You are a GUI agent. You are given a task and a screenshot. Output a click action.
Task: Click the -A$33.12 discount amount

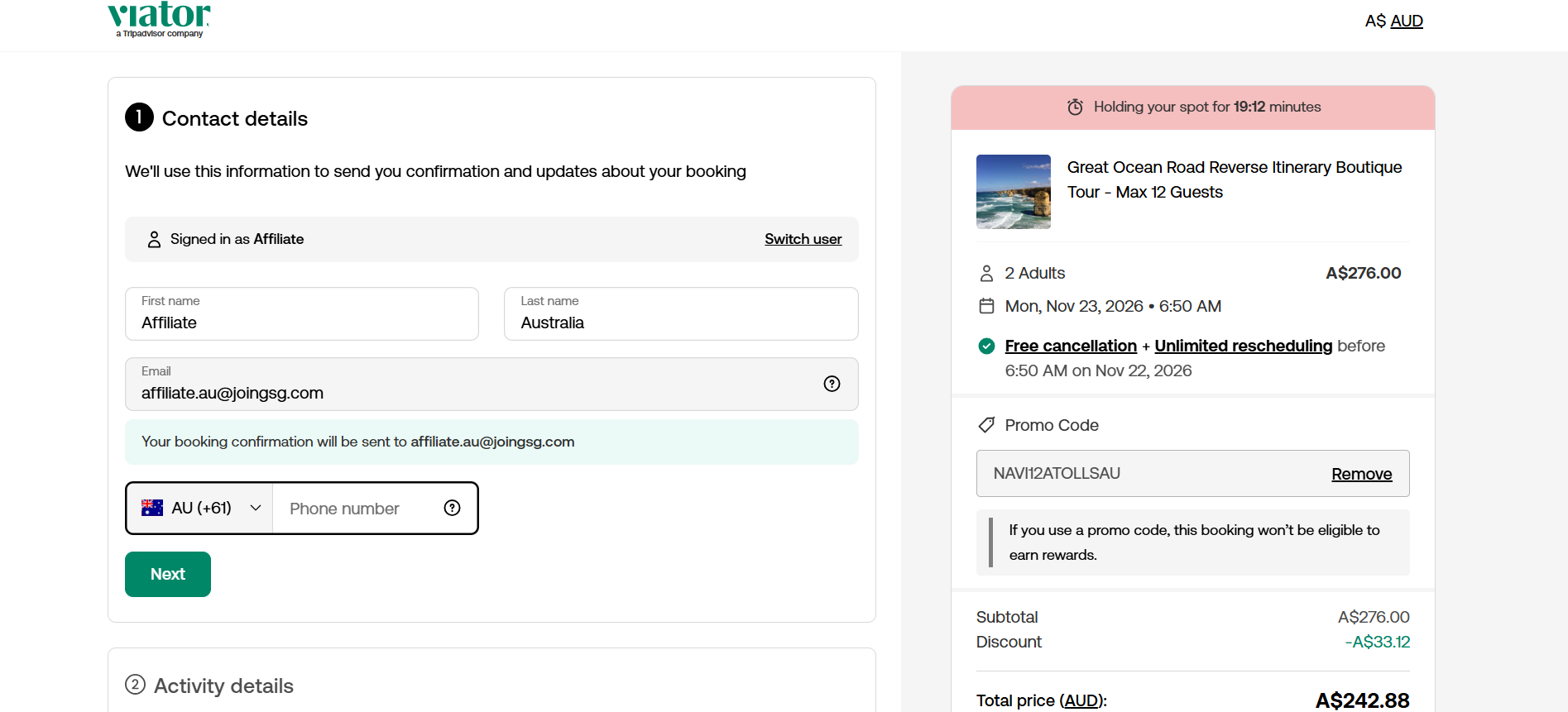pos(1377,642)
